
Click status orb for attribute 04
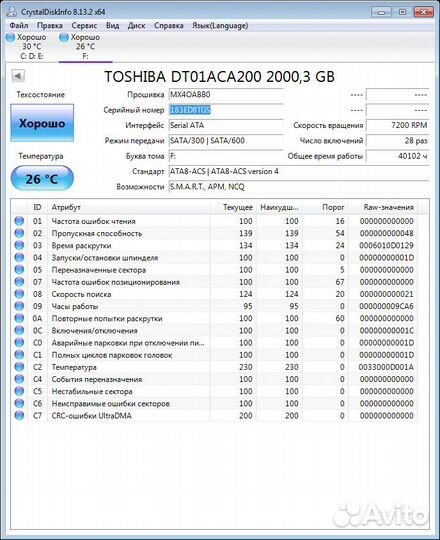pyautogui.click(x=19, y=257)
